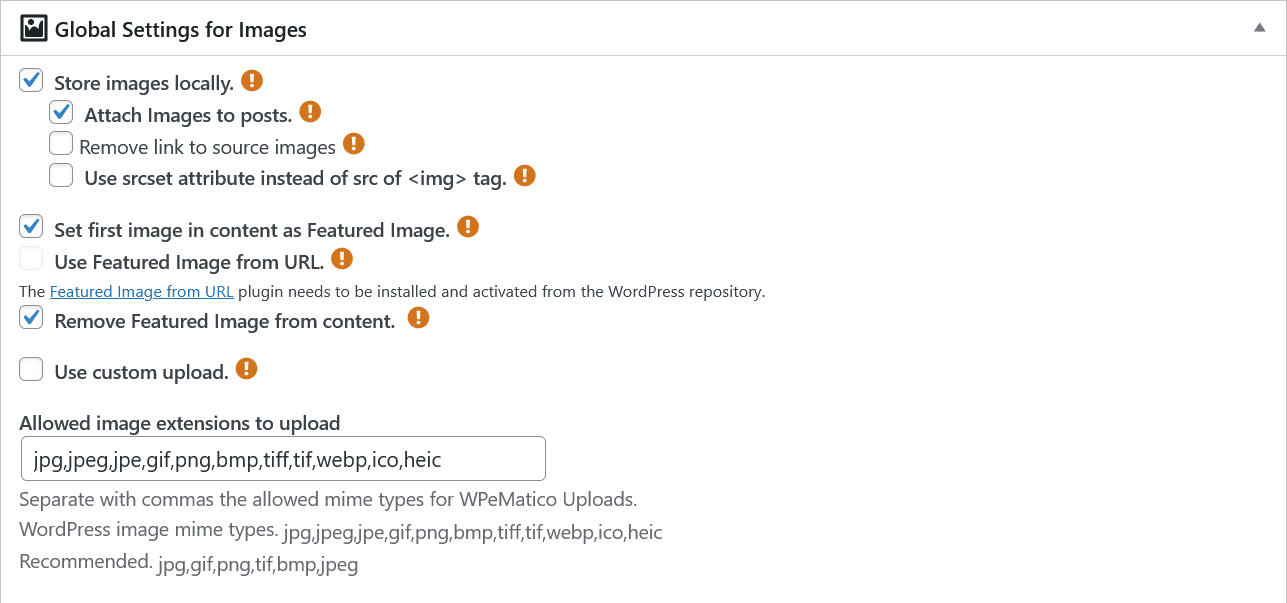Uncheck Set first image in content as Featured Image
The height and width of the screenshot is (603, 1287).
[x=32, y=227]
